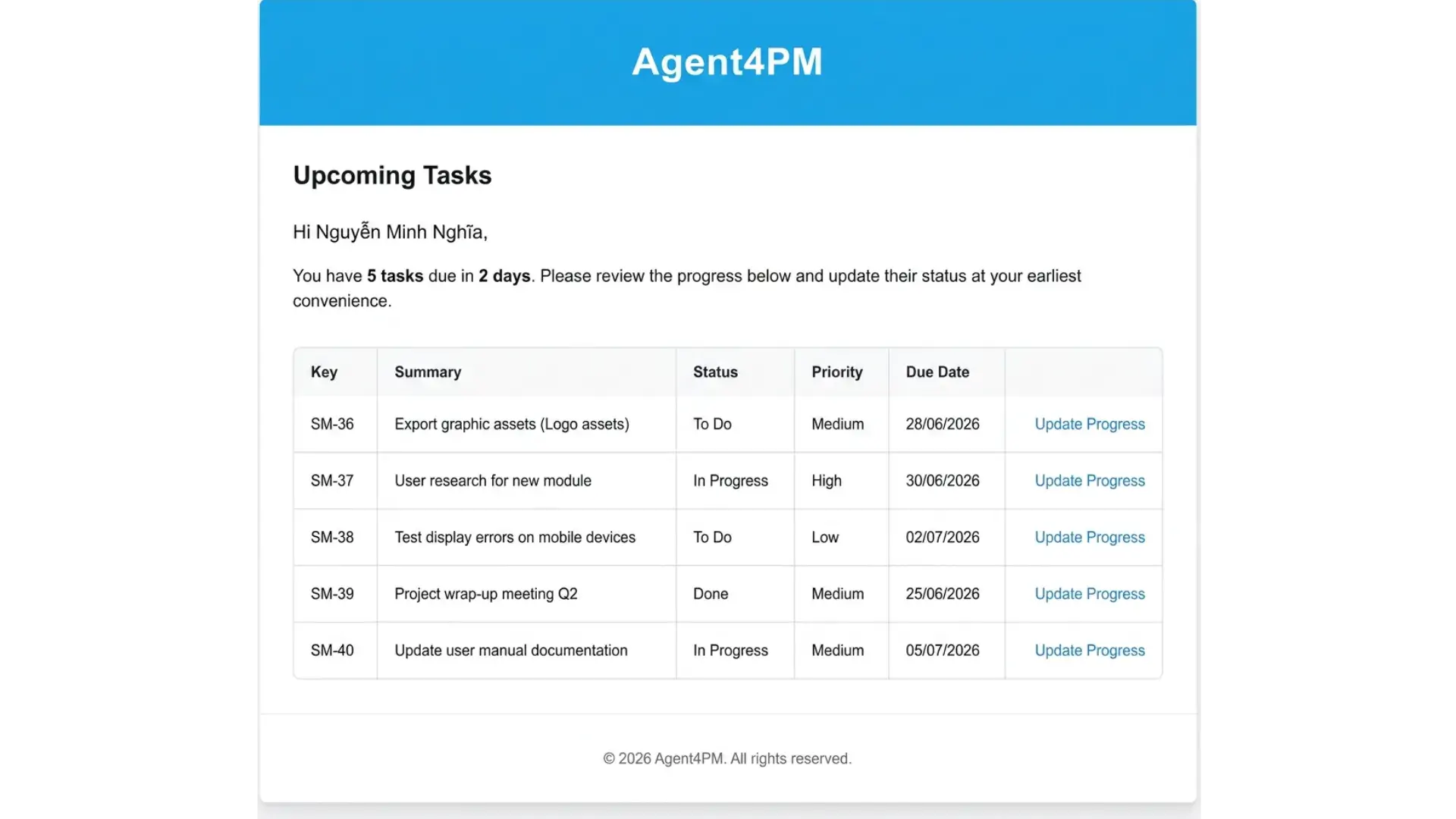The height and width of the screenshot is (819, 1456).
Task: Open Update Progress link for SM-39
Action: [1090, 594]
